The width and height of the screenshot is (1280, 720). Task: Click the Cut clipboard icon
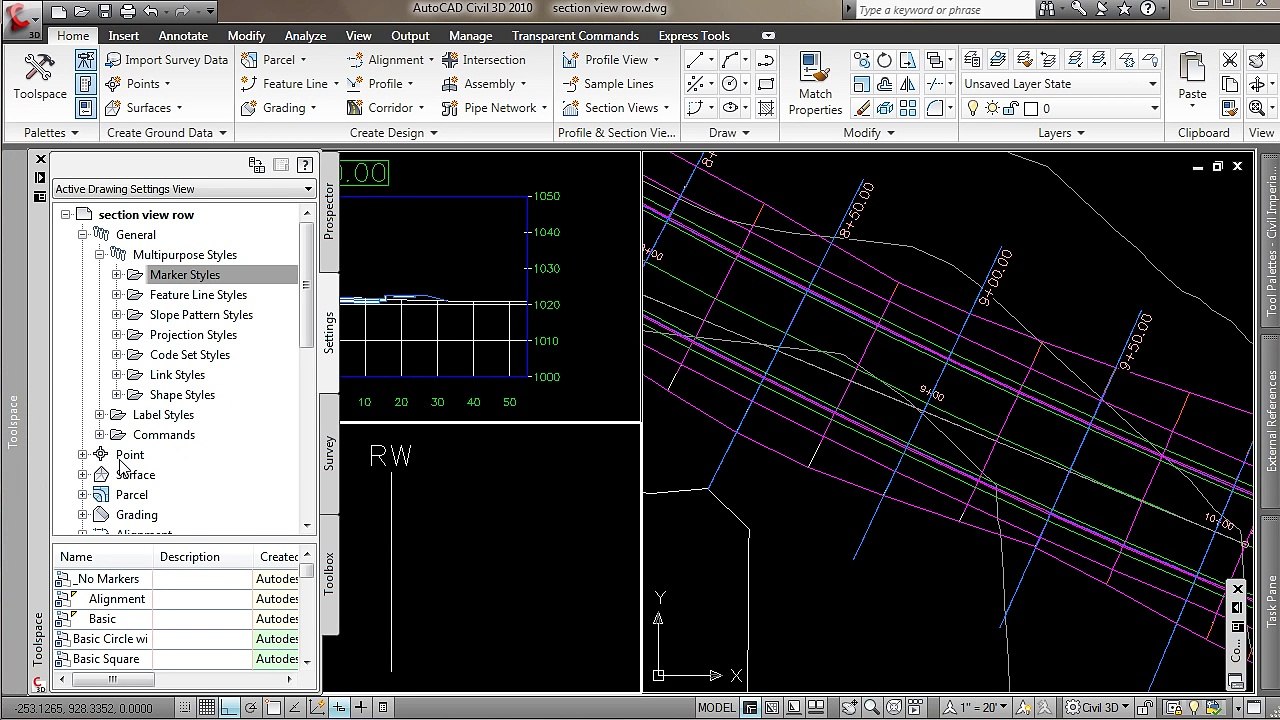pos(1230,60)
